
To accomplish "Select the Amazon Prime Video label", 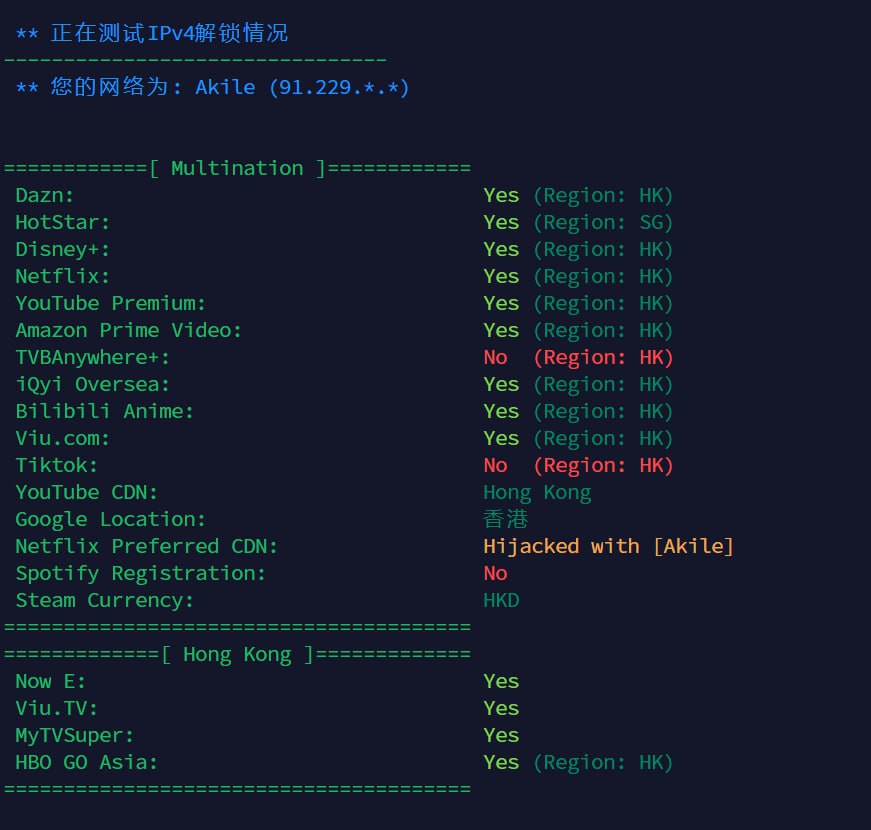I will [x=128, y=330].
